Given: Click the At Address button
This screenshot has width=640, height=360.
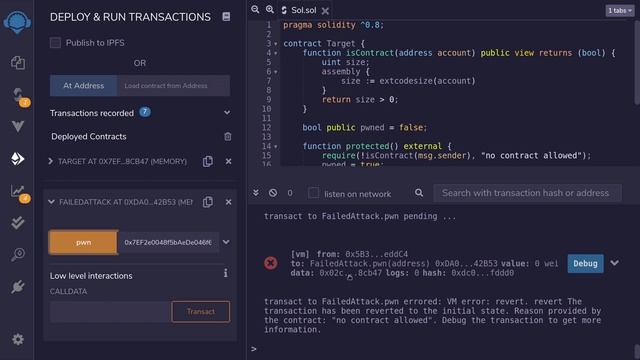Looking at the screenshot, I should pos(84,86).
